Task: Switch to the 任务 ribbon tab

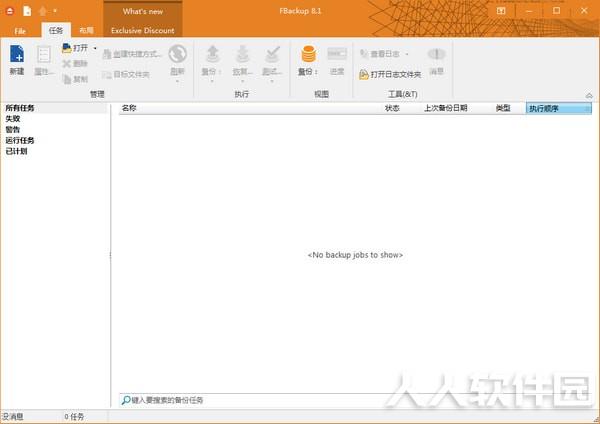Action: pyautogui.click(x=56, y=30)
